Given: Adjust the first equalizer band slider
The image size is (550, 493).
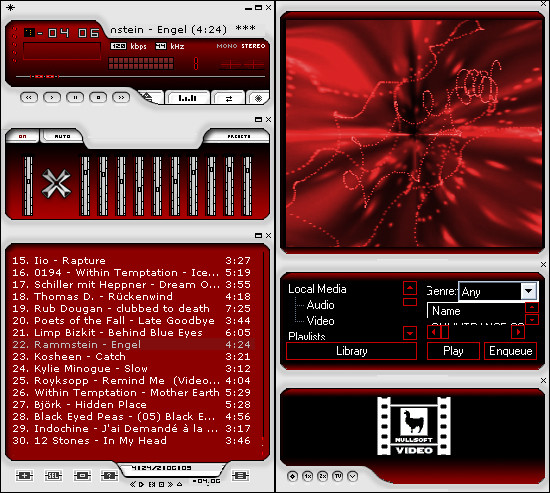Looking at the screenshot, I should click(85, 186).
